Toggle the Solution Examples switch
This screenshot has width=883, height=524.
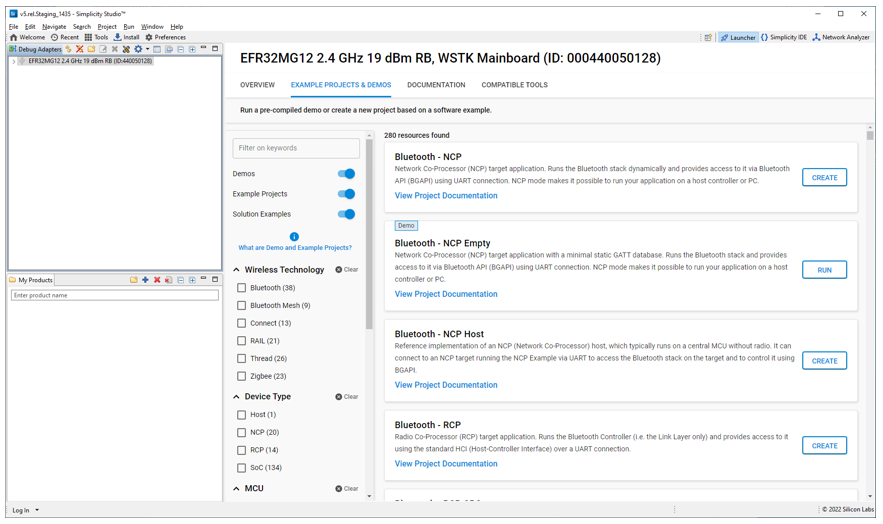click(346, 214)
